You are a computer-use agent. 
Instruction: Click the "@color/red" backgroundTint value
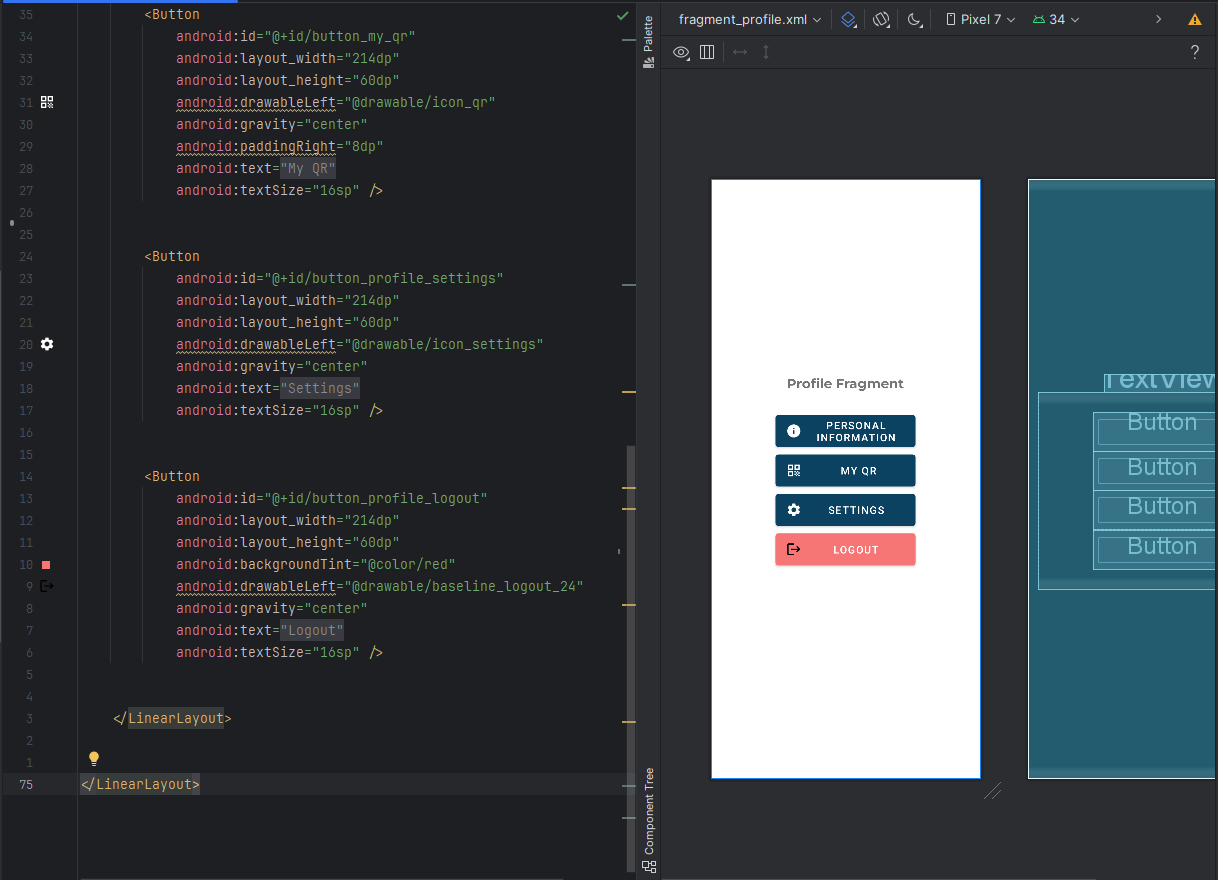(x=407, y=564)
